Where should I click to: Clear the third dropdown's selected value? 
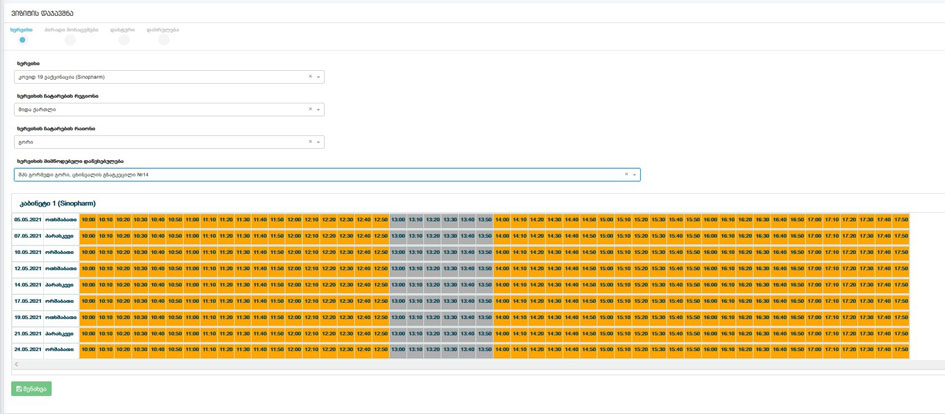tap(310, 142)
